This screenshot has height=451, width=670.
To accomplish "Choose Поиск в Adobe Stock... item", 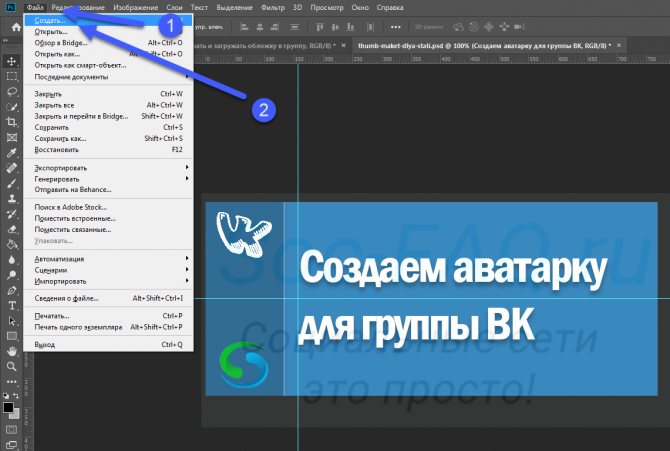I will (x=108, y=207).
